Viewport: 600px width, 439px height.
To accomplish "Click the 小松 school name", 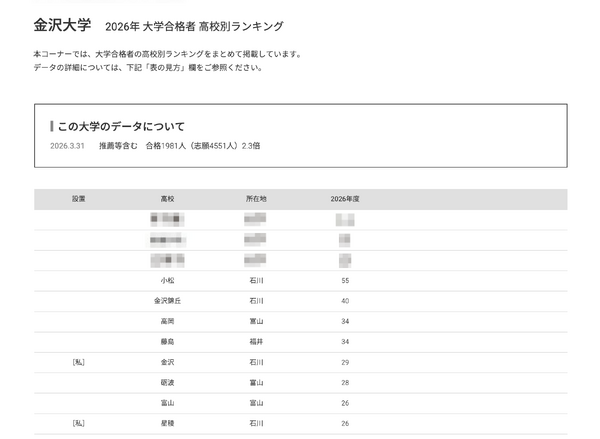I will 167,281.
